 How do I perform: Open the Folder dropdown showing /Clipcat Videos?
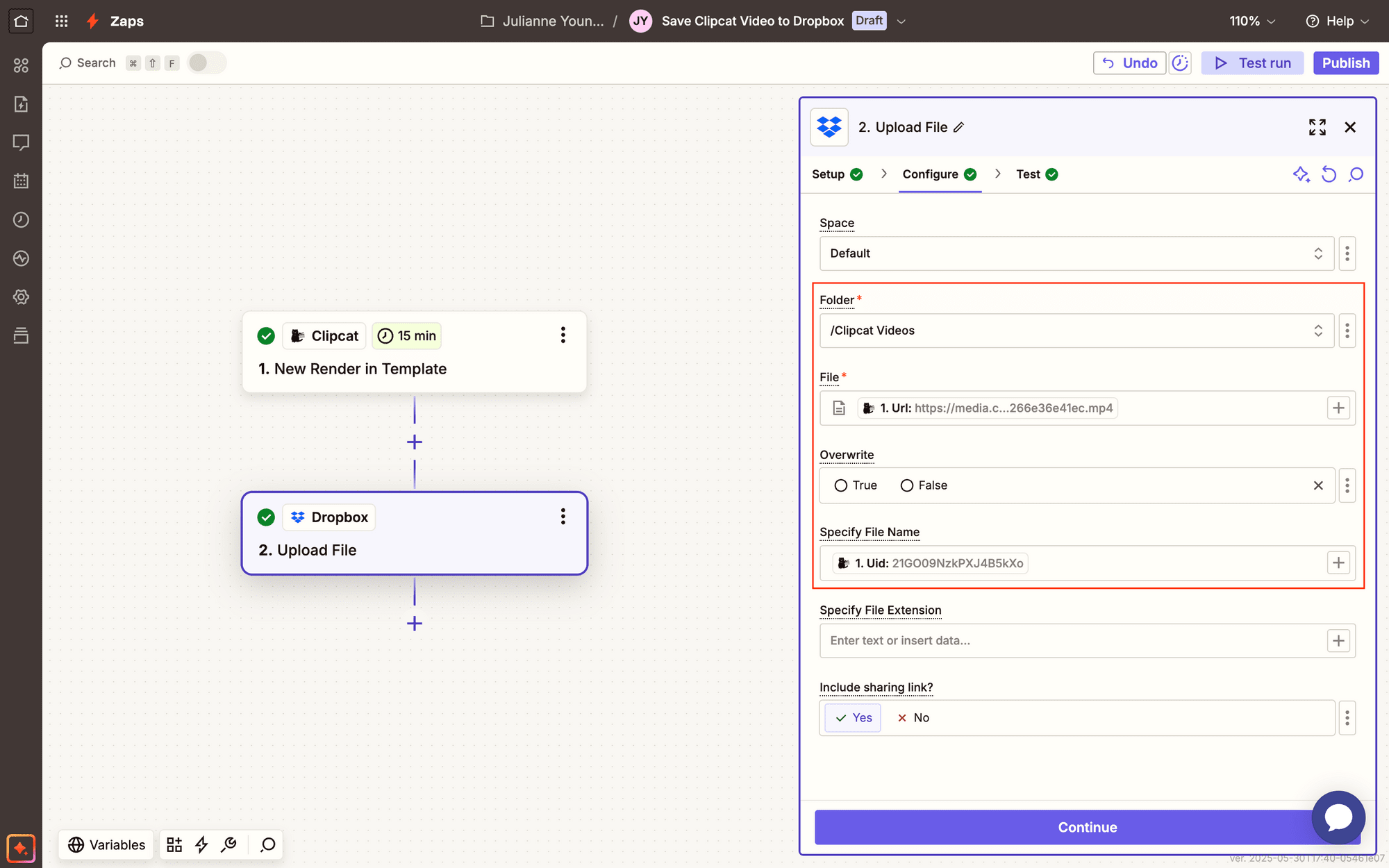1076,331
